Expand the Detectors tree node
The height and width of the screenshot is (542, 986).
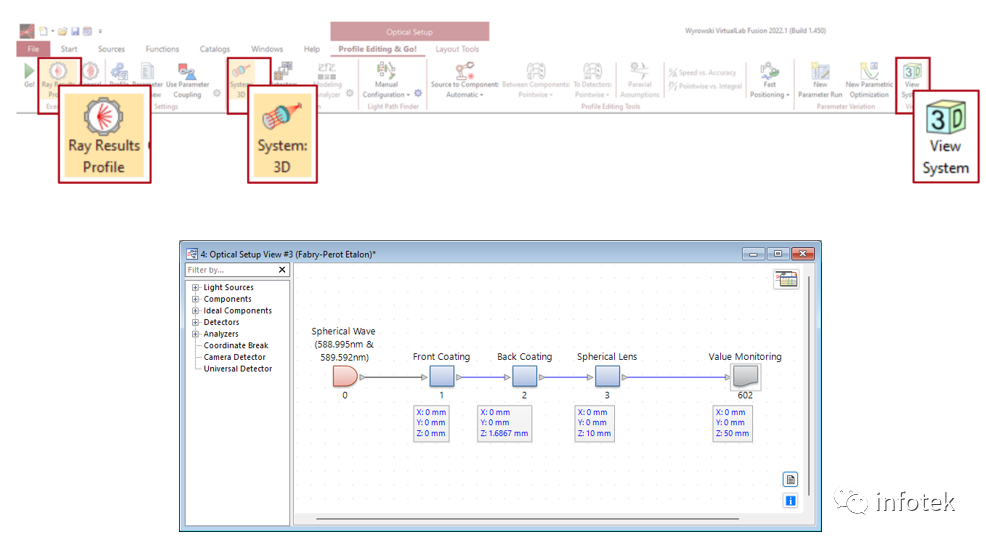point(195,322)
